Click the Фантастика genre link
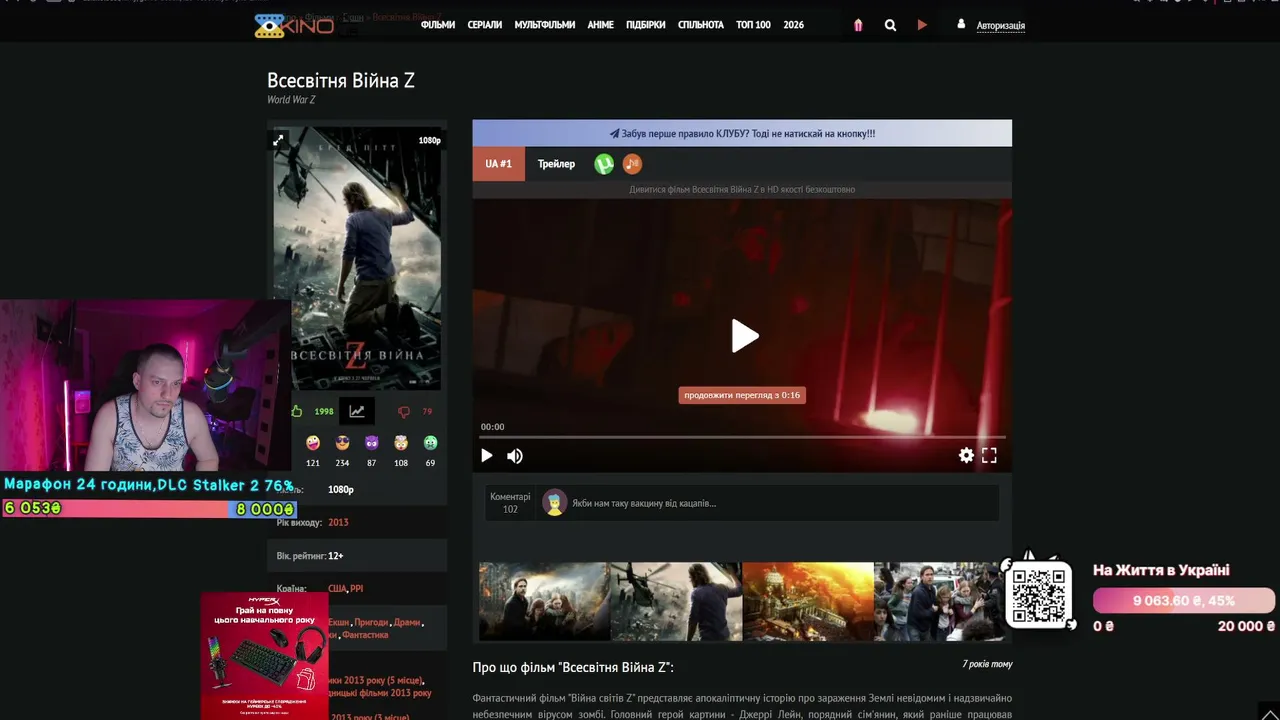 tap(365, 635)
